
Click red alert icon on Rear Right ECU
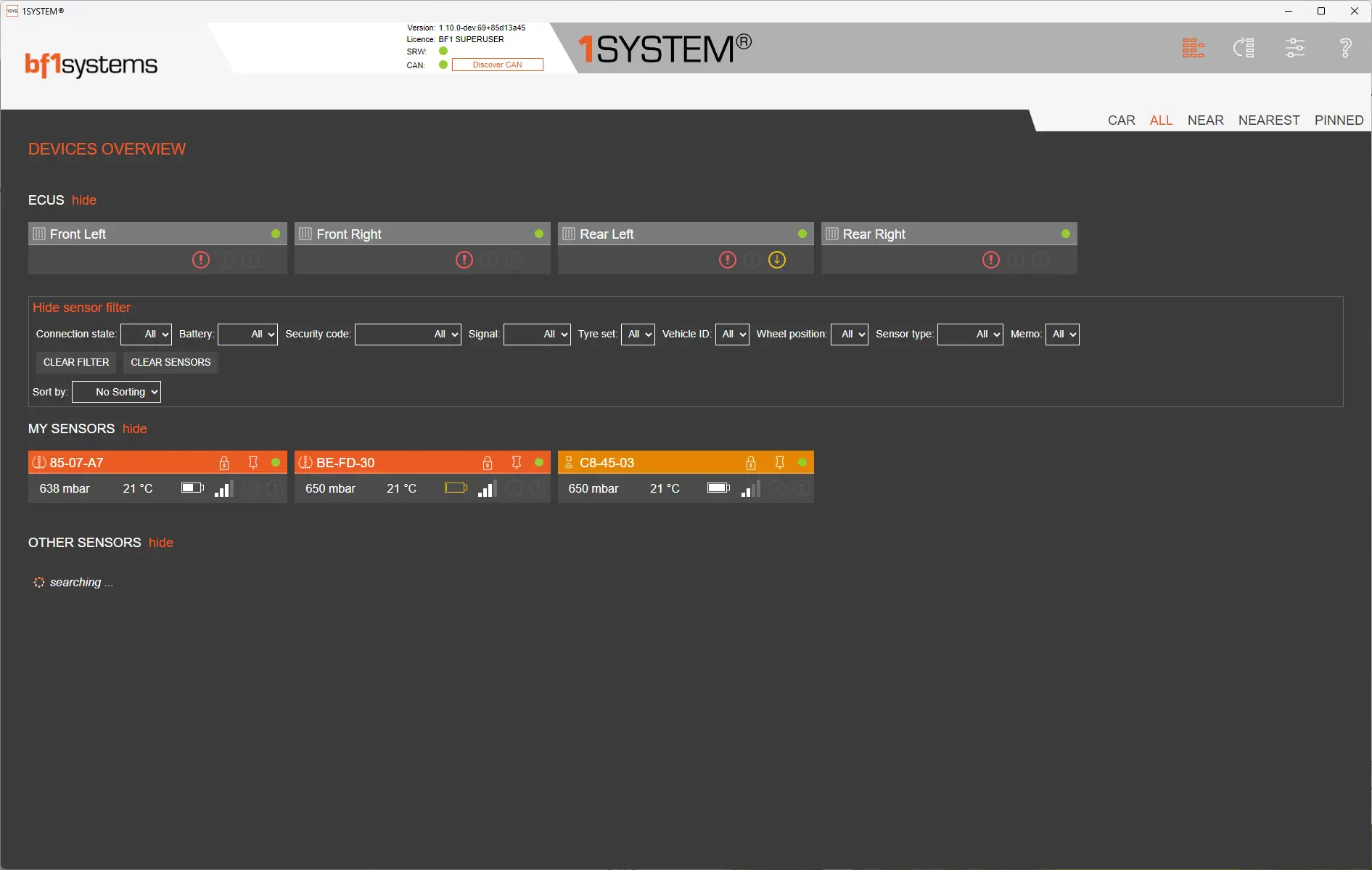[x=990, y=260]
